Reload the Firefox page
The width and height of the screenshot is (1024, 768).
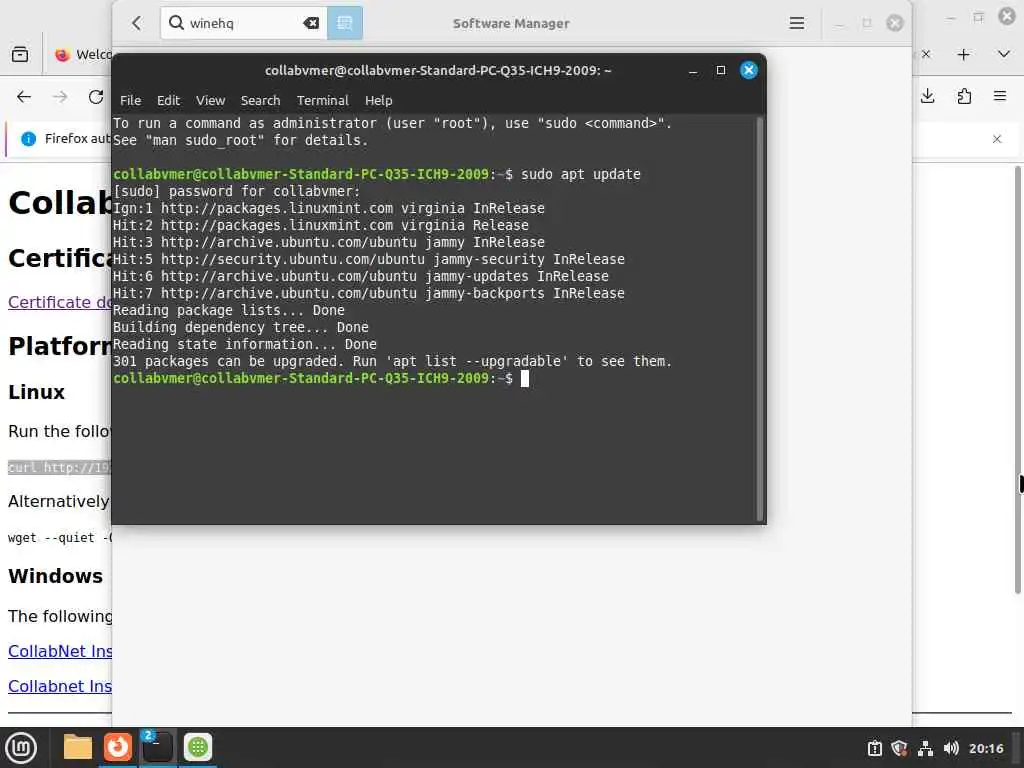coord(96,97)
